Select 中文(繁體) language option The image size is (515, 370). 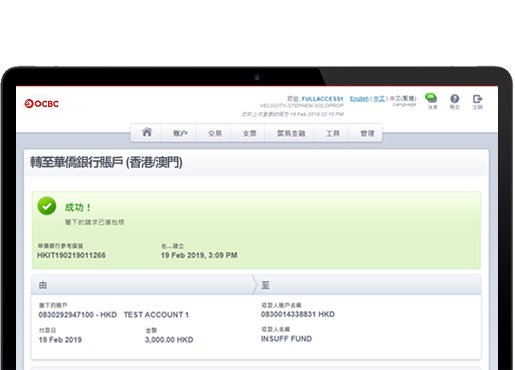[x=403, y=98]
